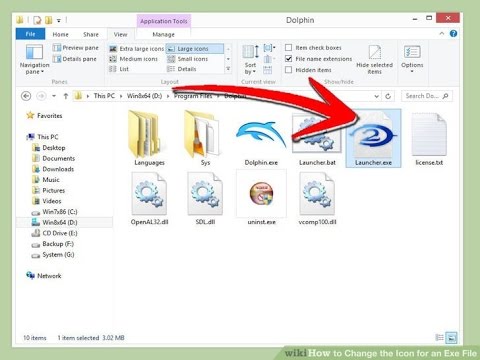Toggle the Preview pane
This screenshot has width=480, height=360.
tap(76, 48)
